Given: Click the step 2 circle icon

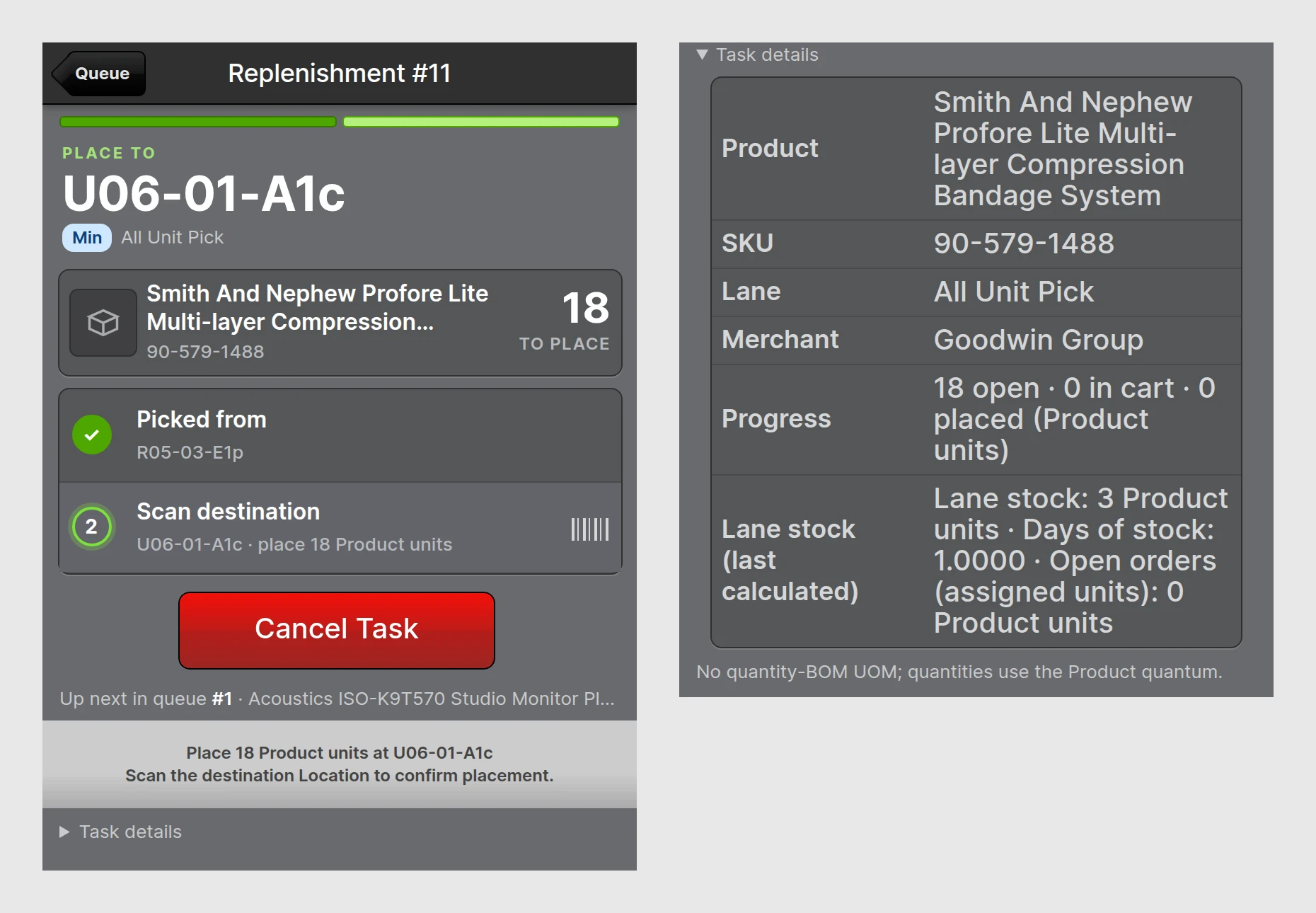Looking at the screenshot, I should (92, 527).
